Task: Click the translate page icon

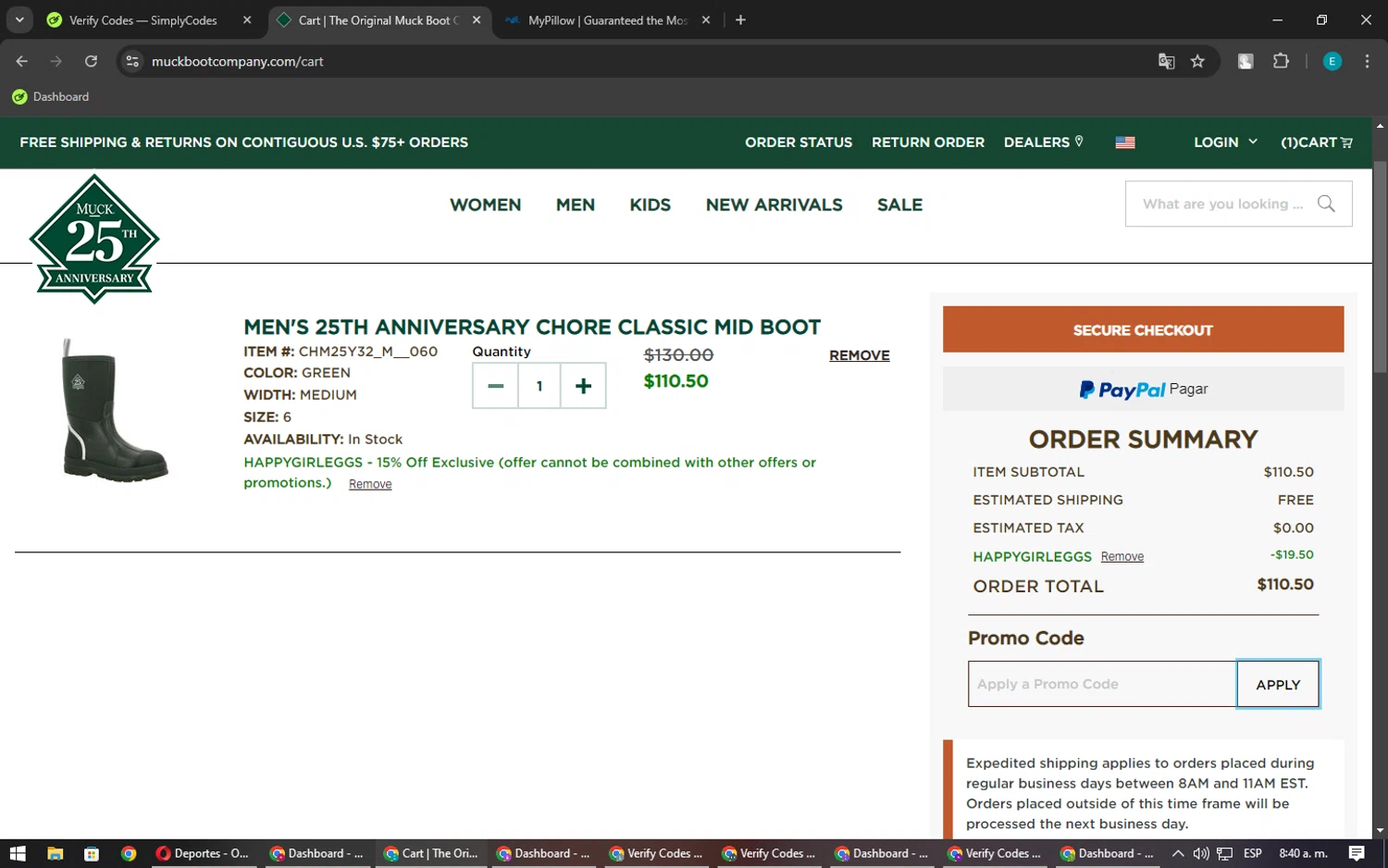Action: (x=1166, y=61)
